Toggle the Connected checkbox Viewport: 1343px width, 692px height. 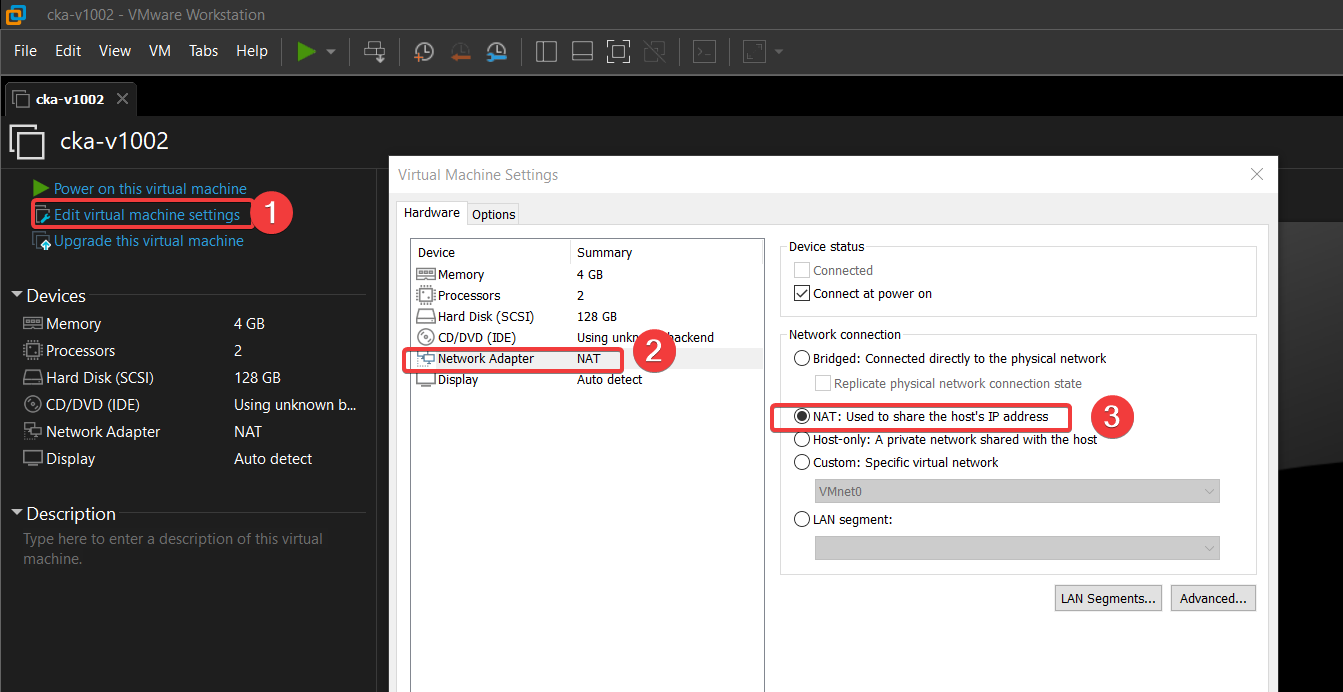(801, 271)
